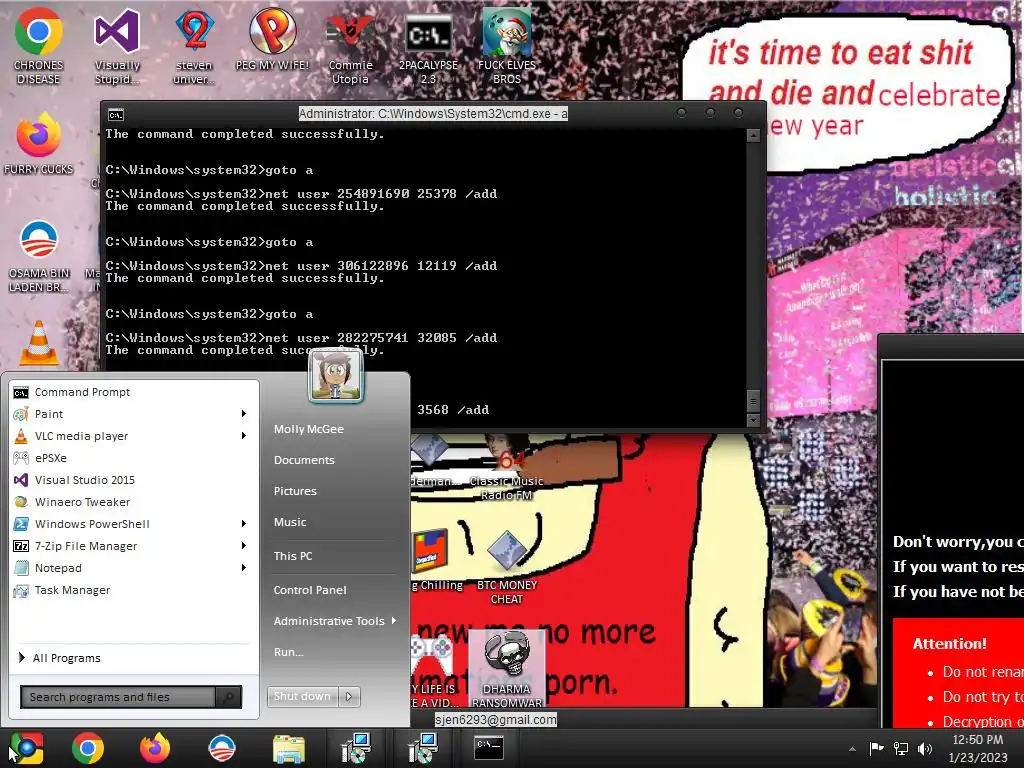Click the Search programs and files box
Viewport: 1024px width, 768px height.
pos(118,697)
